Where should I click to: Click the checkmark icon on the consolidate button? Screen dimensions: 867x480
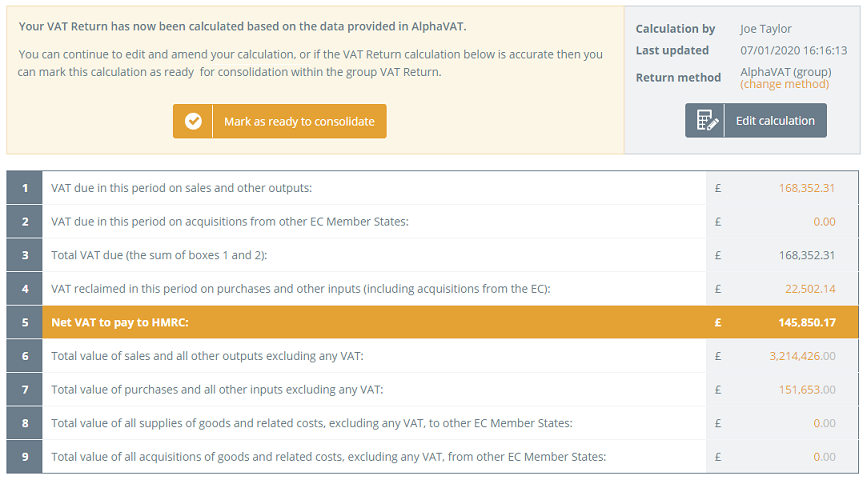[193, 121]
